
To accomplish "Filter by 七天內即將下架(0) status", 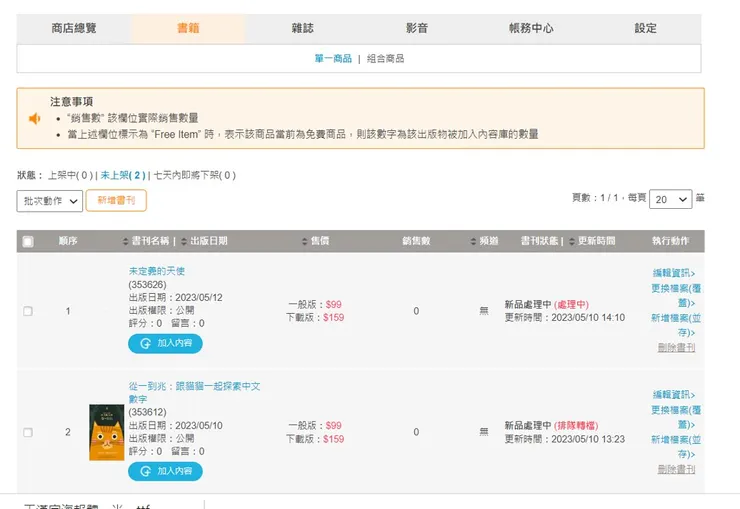I will point(194,175).
